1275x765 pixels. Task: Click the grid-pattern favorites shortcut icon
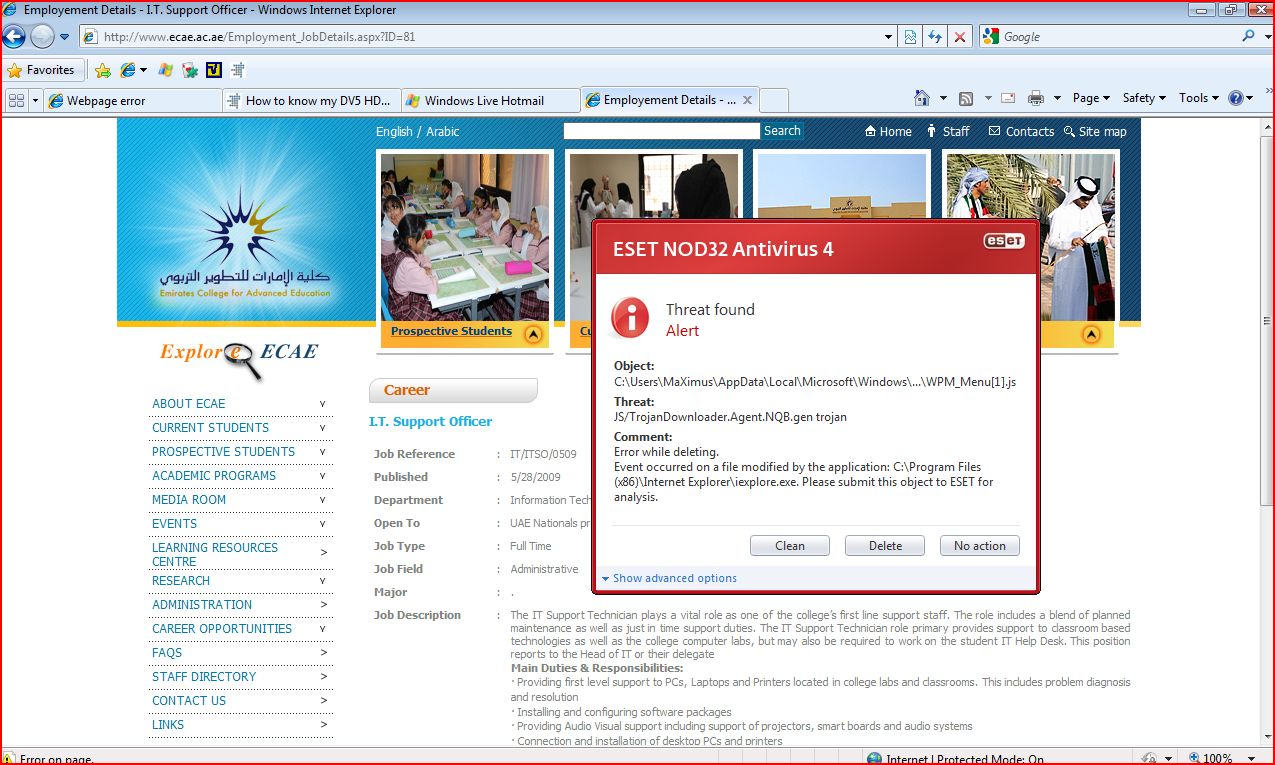click(237, 70)
